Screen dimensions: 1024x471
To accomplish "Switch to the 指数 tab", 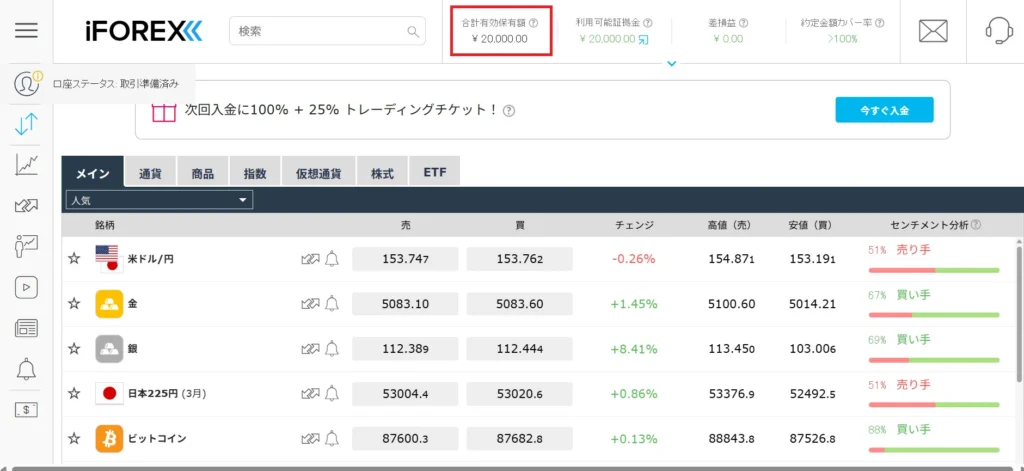I will [x=255, y=171].
